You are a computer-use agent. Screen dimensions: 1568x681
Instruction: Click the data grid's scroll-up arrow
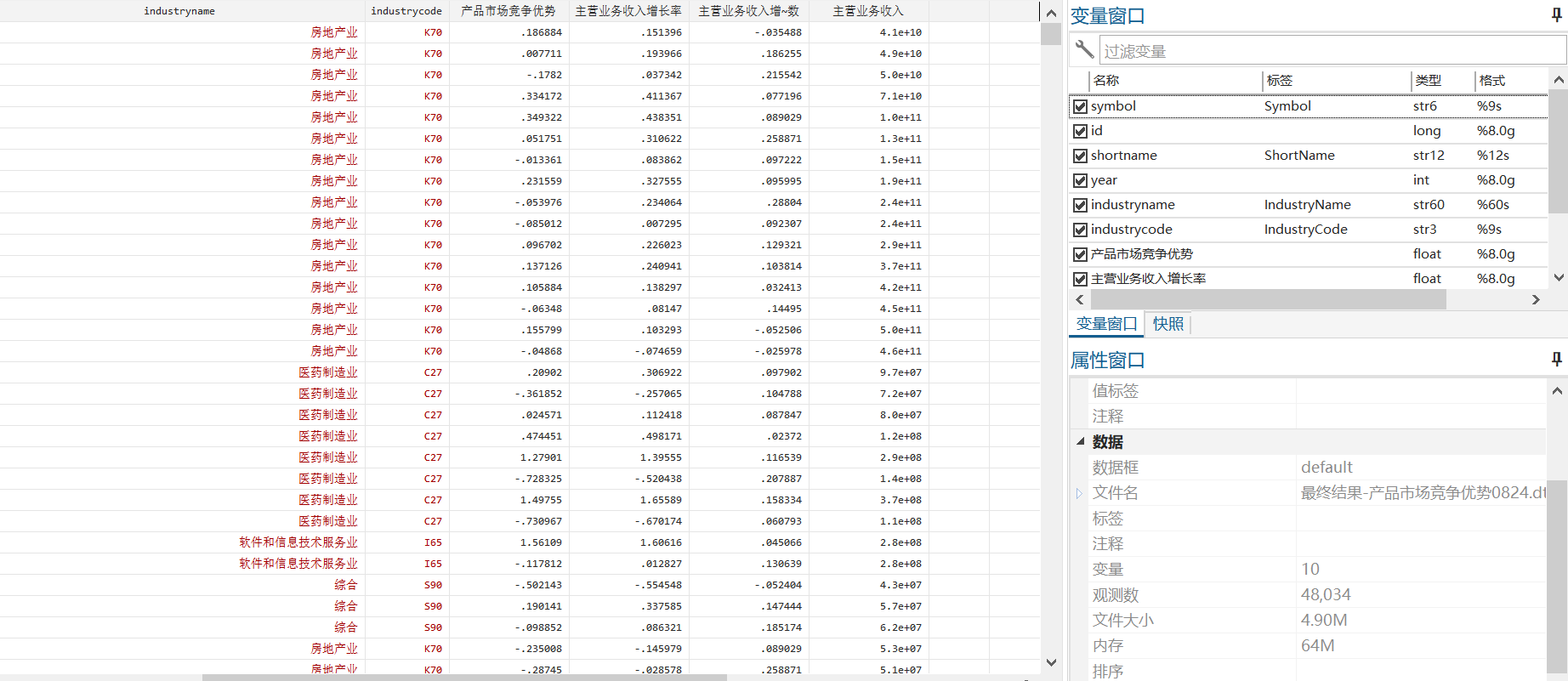tap(1051, 13)
